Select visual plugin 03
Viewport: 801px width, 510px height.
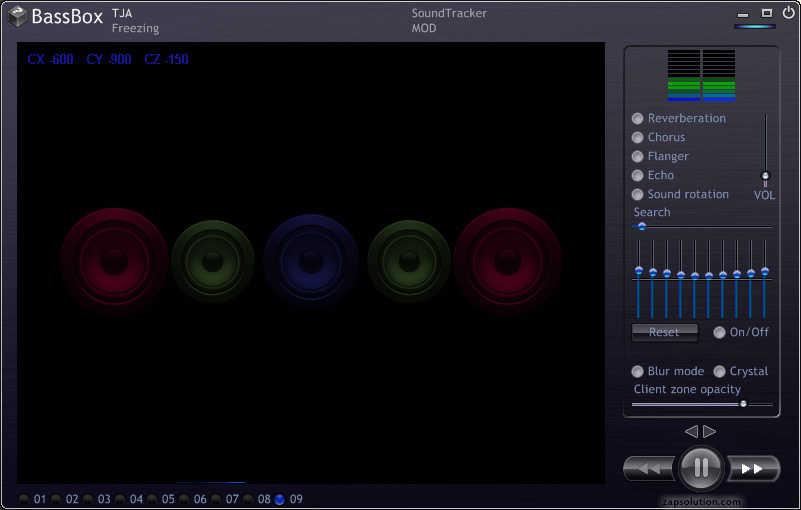coord(88,499)
